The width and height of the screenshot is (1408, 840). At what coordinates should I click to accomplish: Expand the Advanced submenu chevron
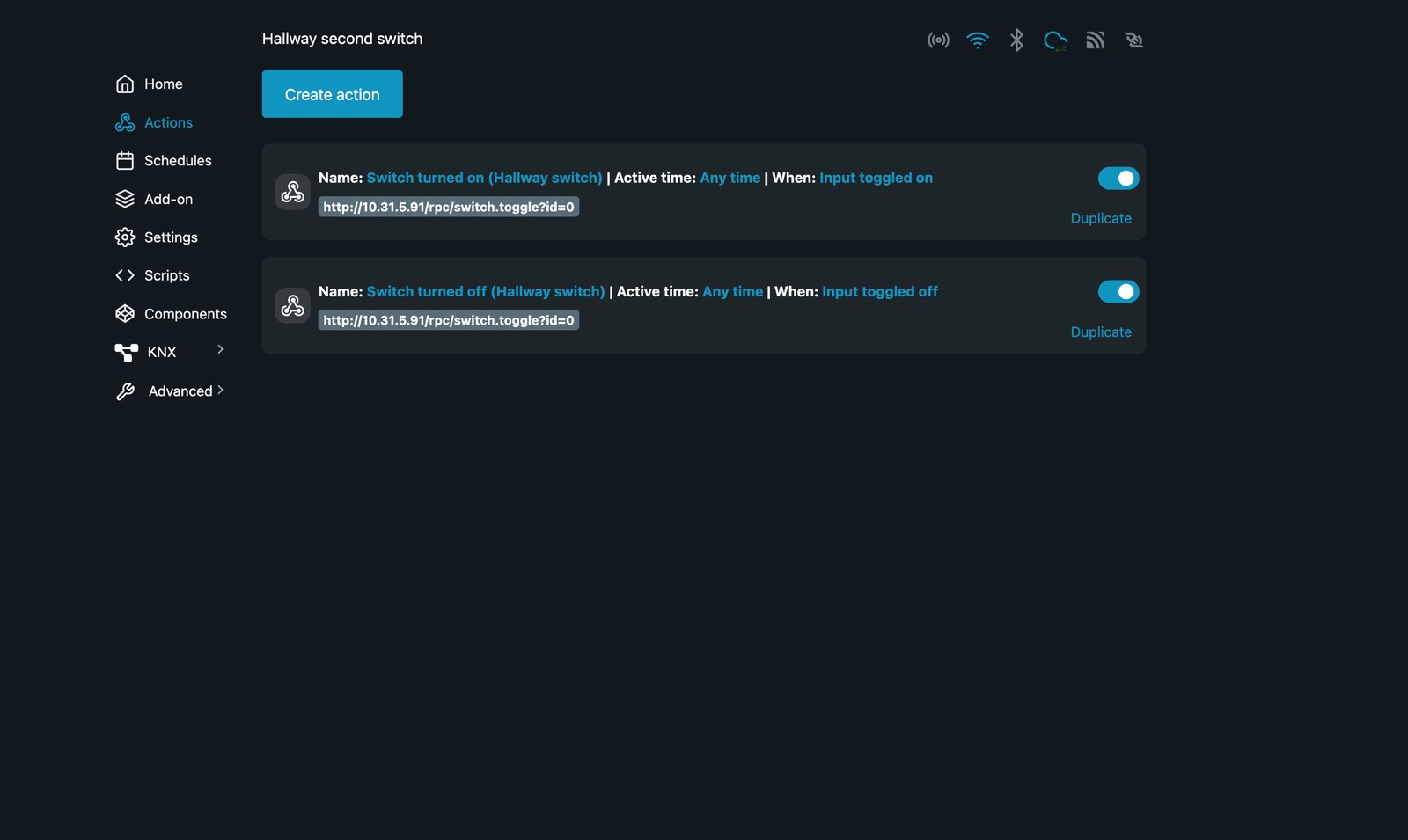pyautogui.click(x=220, y=390)
